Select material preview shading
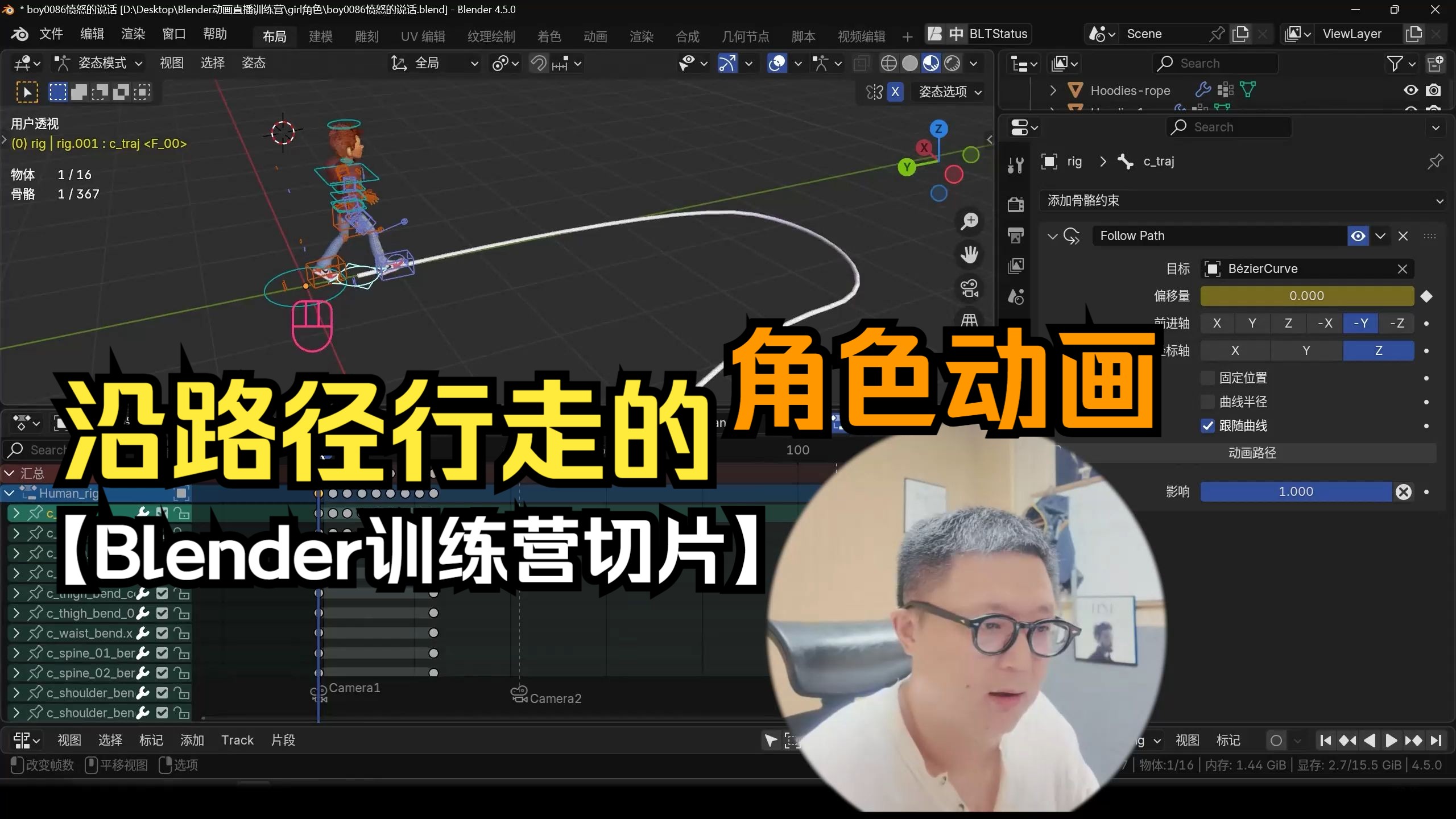 (x=931, y=63)
